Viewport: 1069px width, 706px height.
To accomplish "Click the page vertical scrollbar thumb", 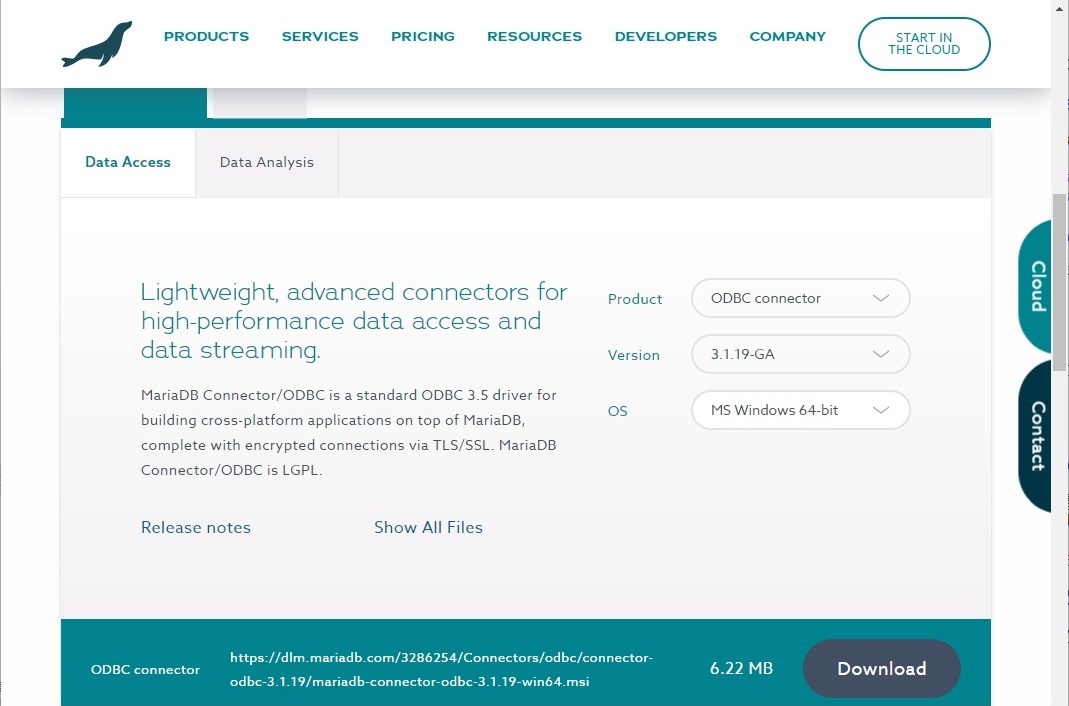I will [x=1059, y=283].
